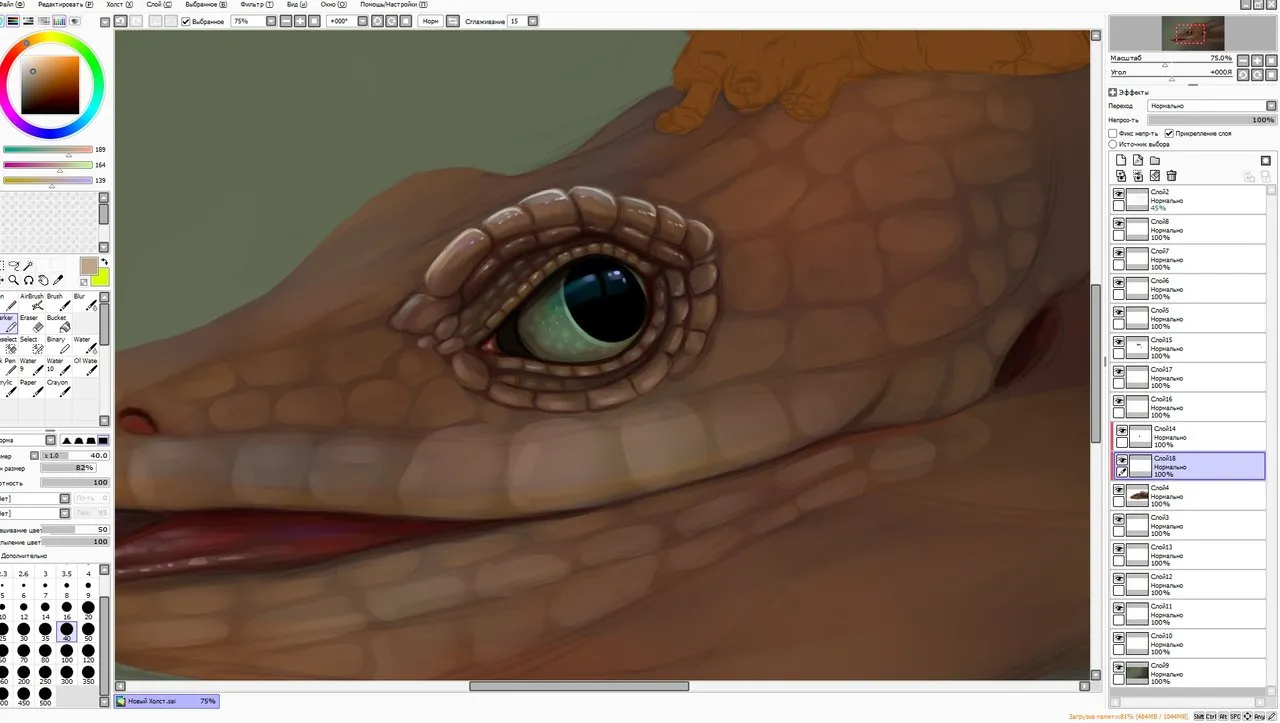This screenshot has height=723, width=1280.
Task: Expand the Эффекты section
Action: [1113, 92]
